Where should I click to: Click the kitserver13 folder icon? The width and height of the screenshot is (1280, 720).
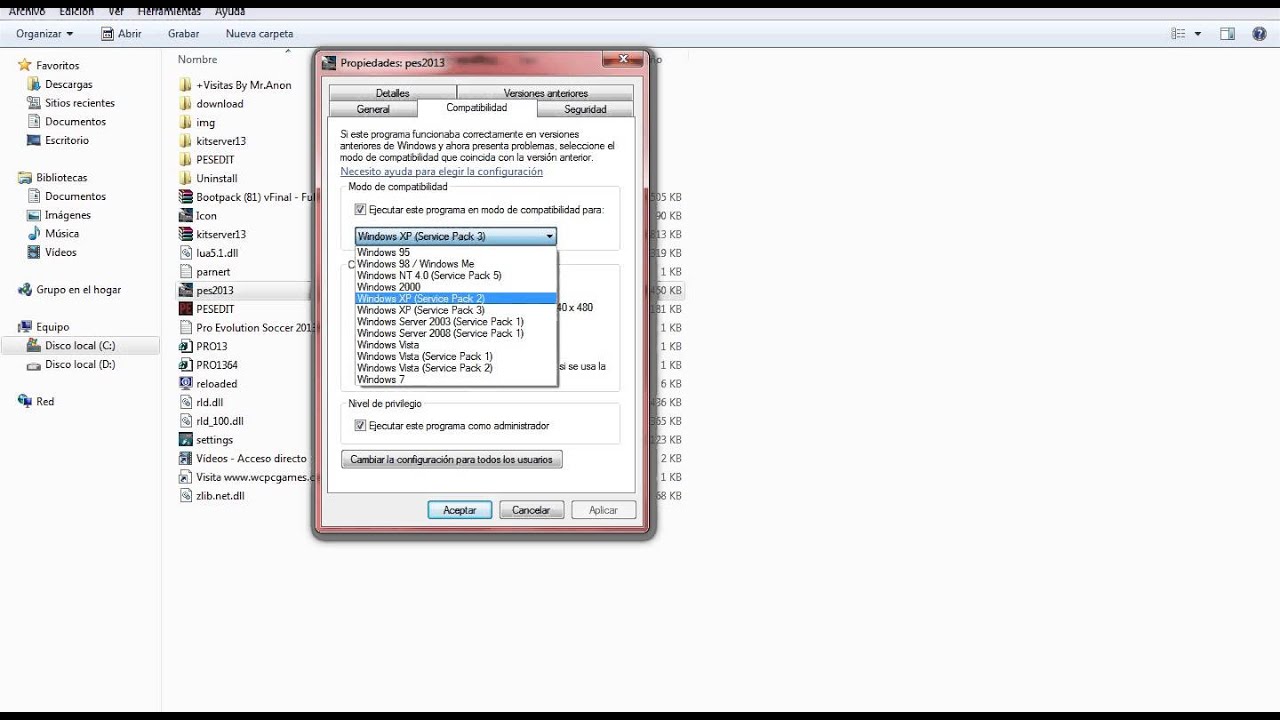(186, 141)
